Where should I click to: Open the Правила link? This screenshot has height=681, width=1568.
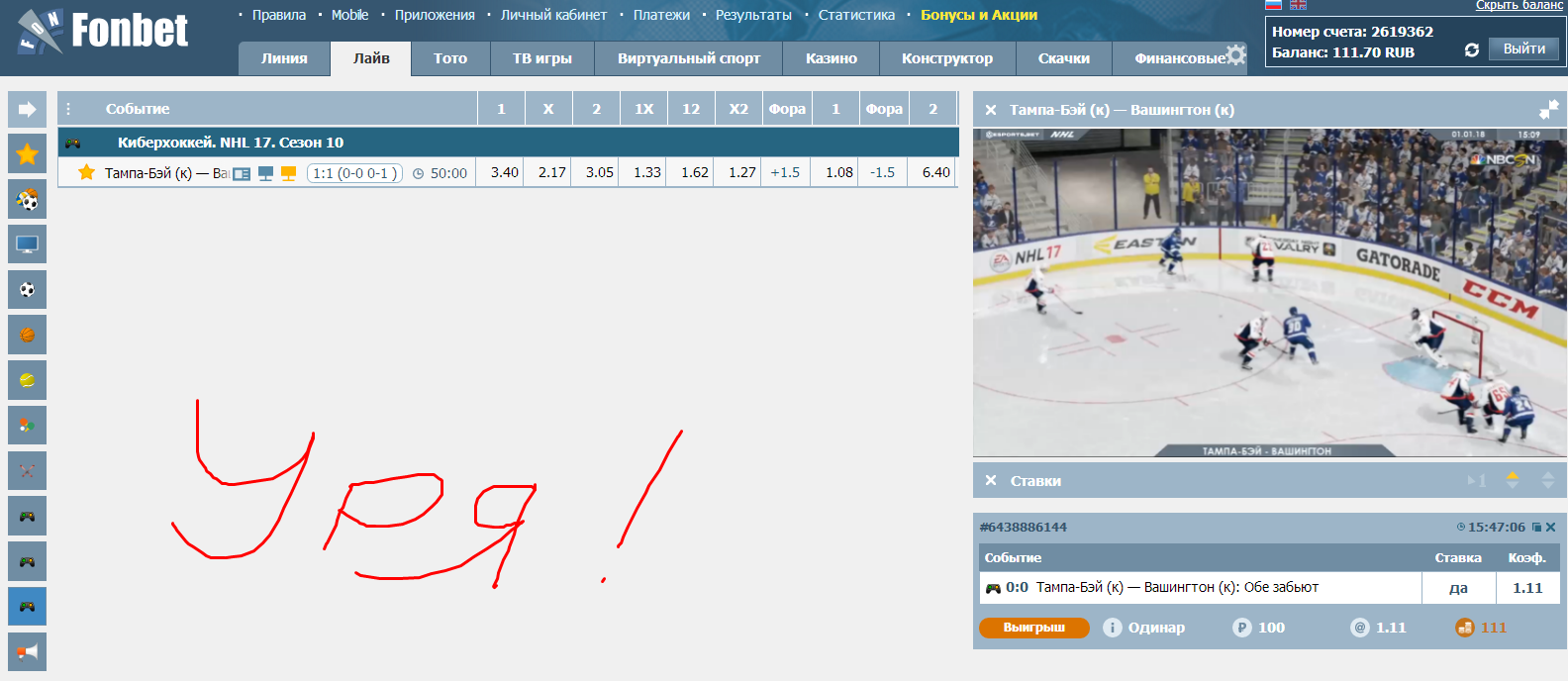(x=279, y=15)
